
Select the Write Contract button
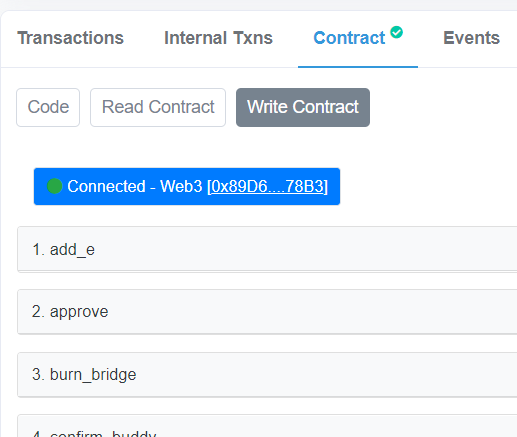click(303, 107)
